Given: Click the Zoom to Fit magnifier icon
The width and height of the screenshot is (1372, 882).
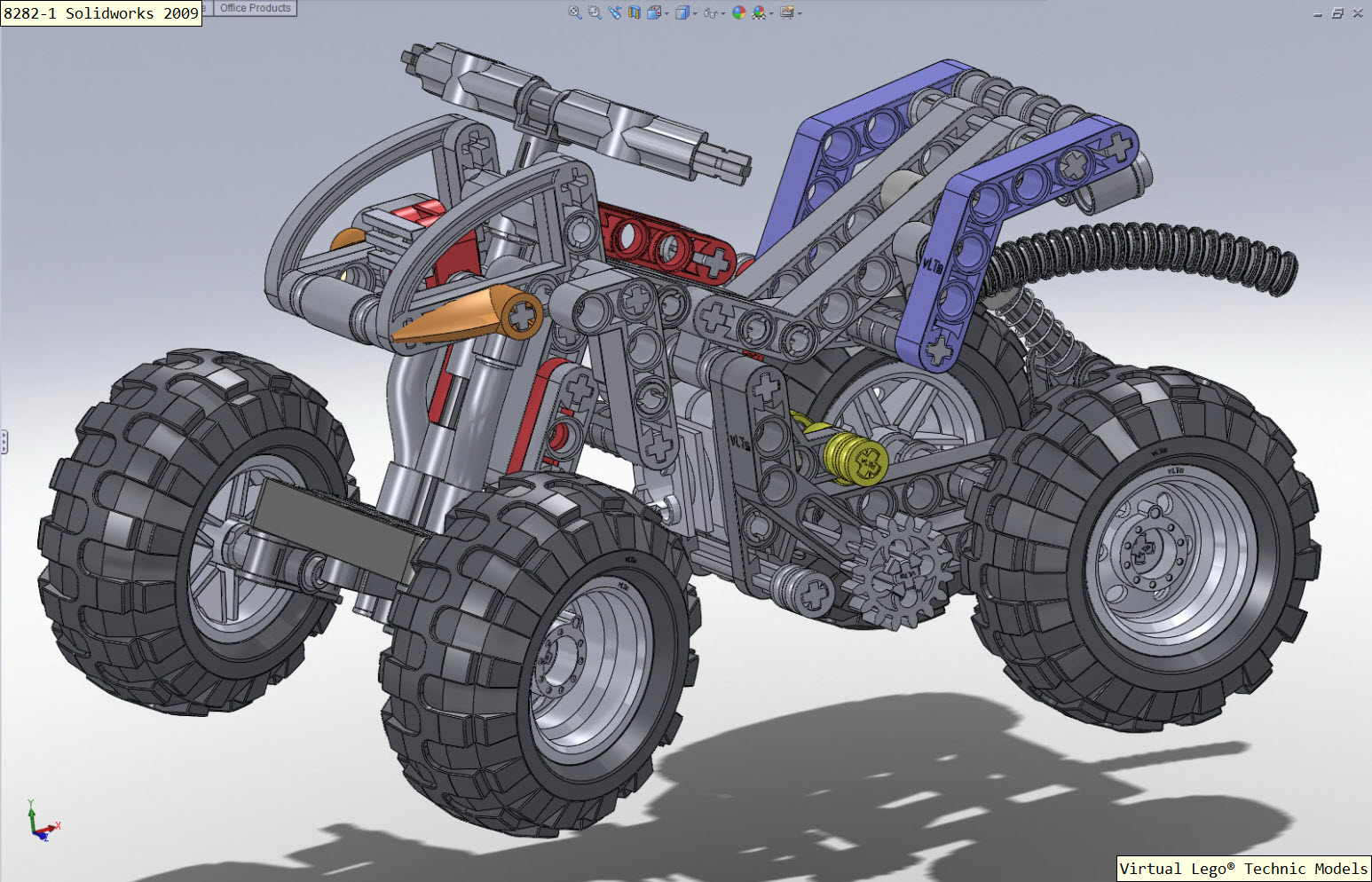Looking at the screenshot, I should pos(575,12).
